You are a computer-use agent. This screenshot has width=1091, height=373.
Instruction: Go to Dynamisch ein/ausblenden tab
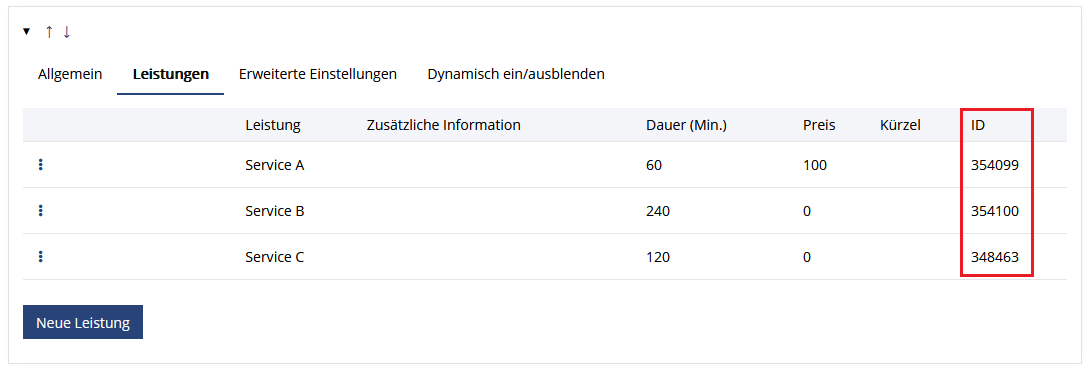(516, 74)
